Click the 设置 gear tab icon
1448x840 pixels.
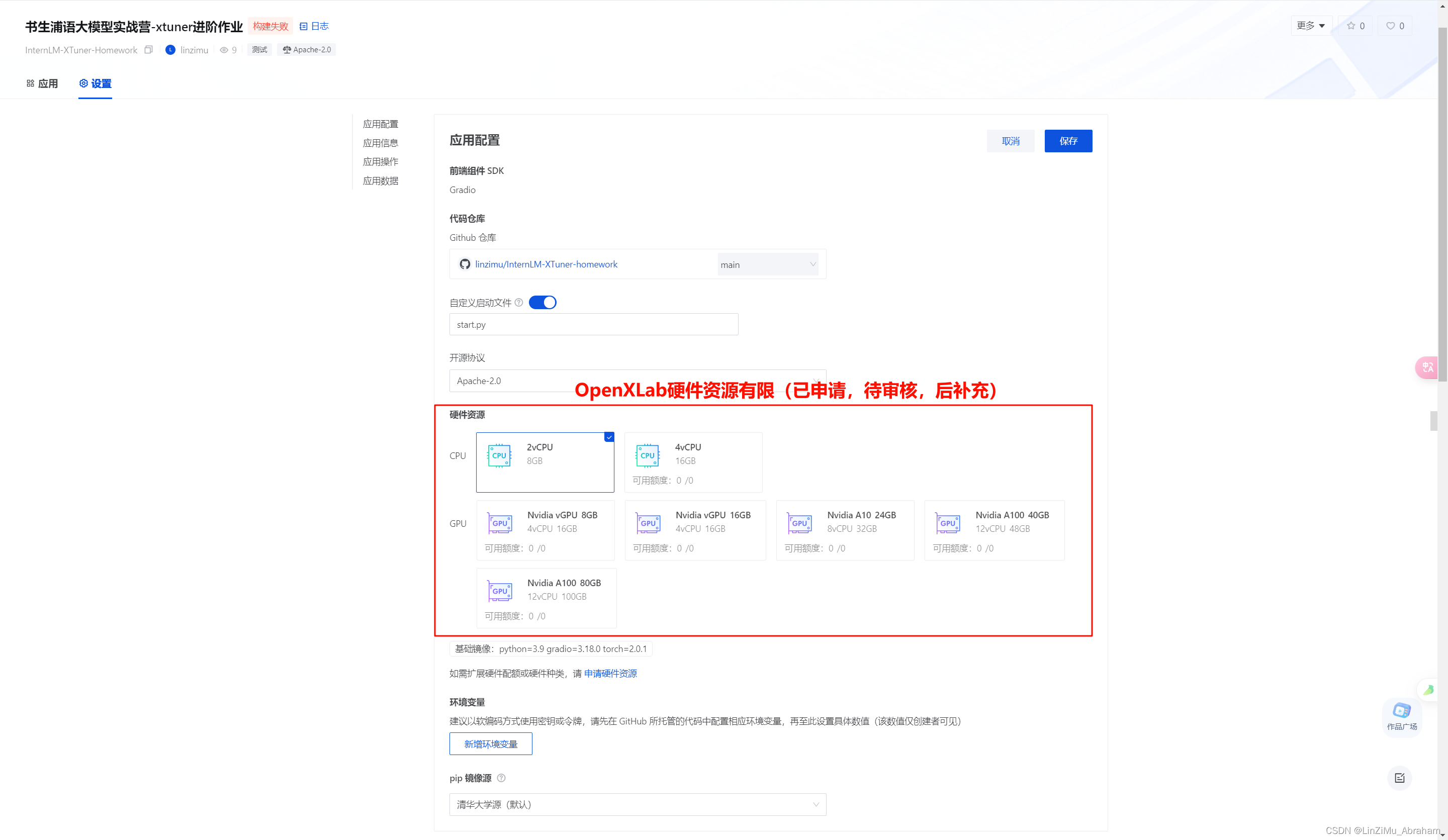[83, 83]
